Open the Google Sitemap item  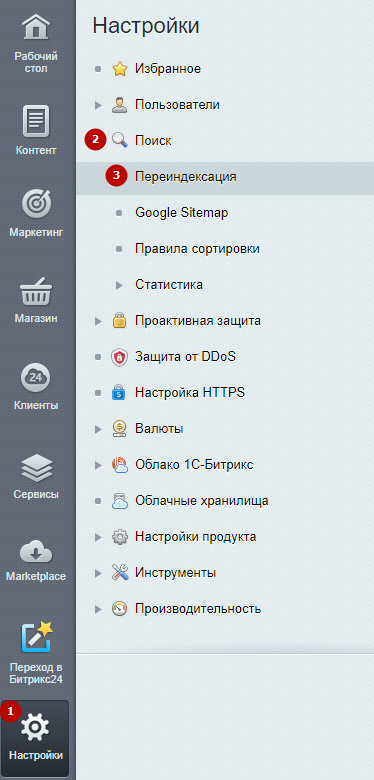click(x=182, y=213)
